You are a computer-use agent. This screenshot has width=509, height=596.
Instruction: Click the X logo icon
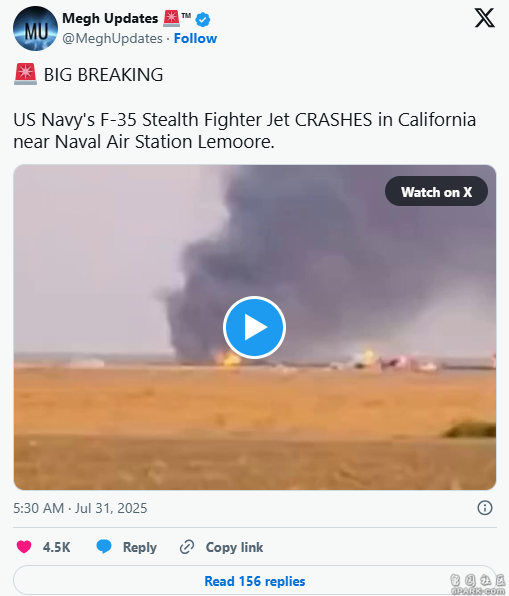point(485,18)
